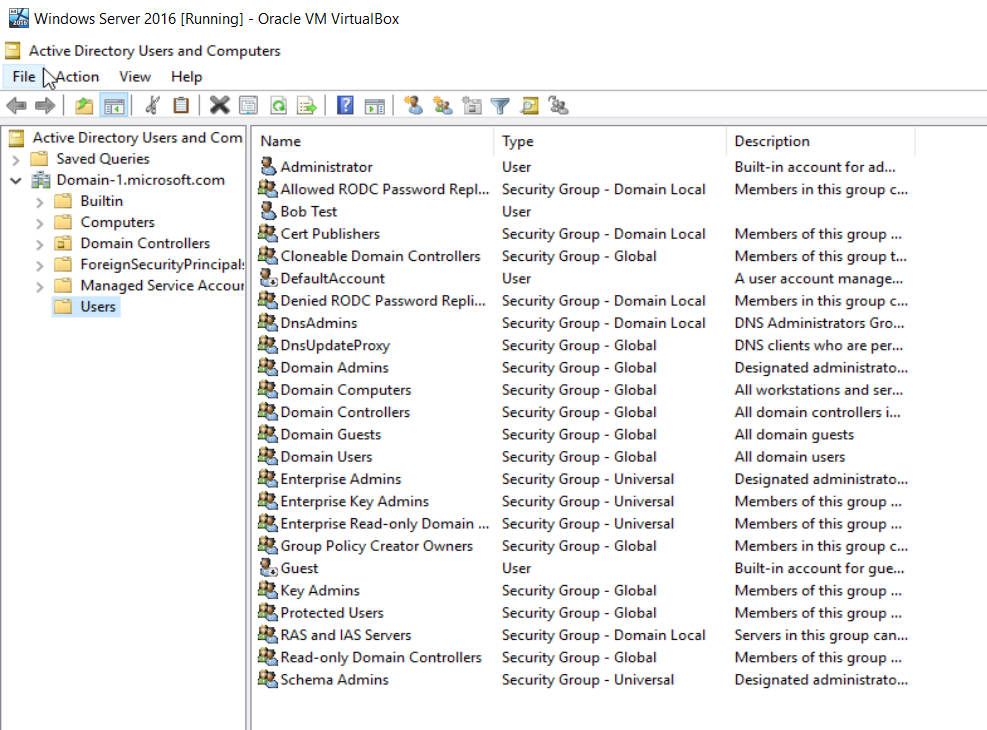Expand the Saved Queries node
This screenshot has height=730, width=987.
16,160
